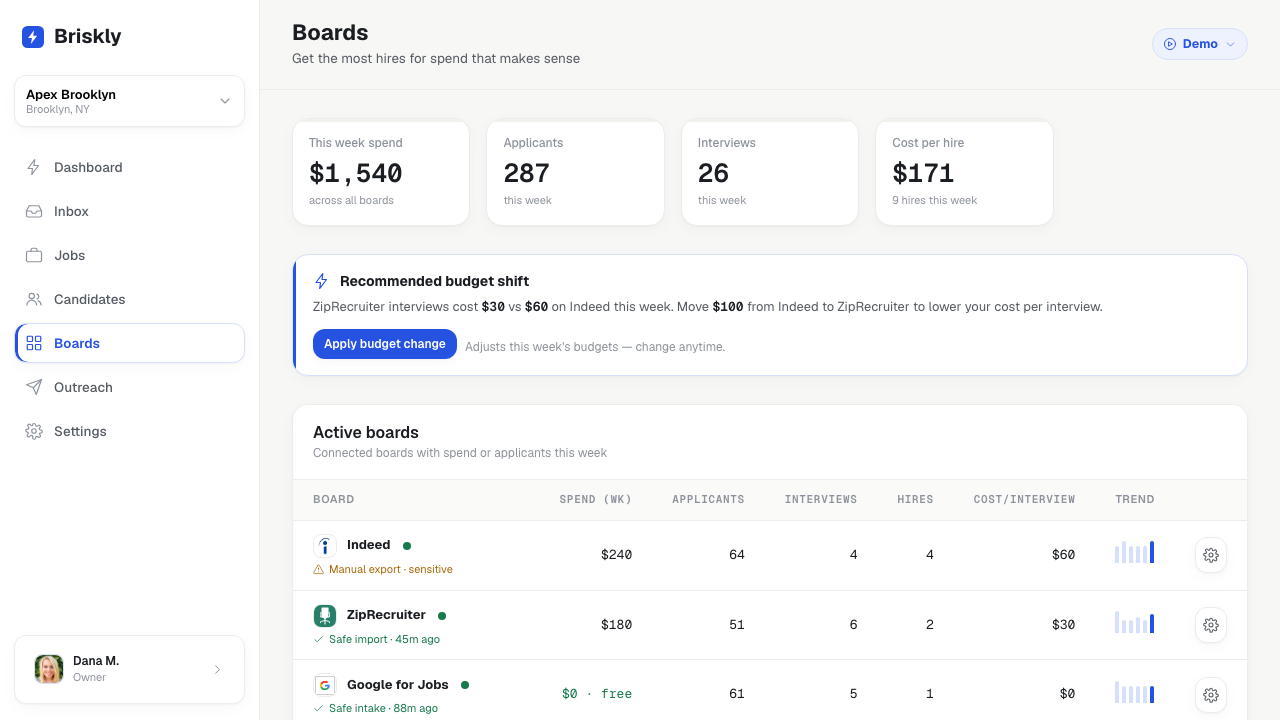Click Google for Jobs board name
The width and height of the screenshot is (1280, 720).
(397, 685)
